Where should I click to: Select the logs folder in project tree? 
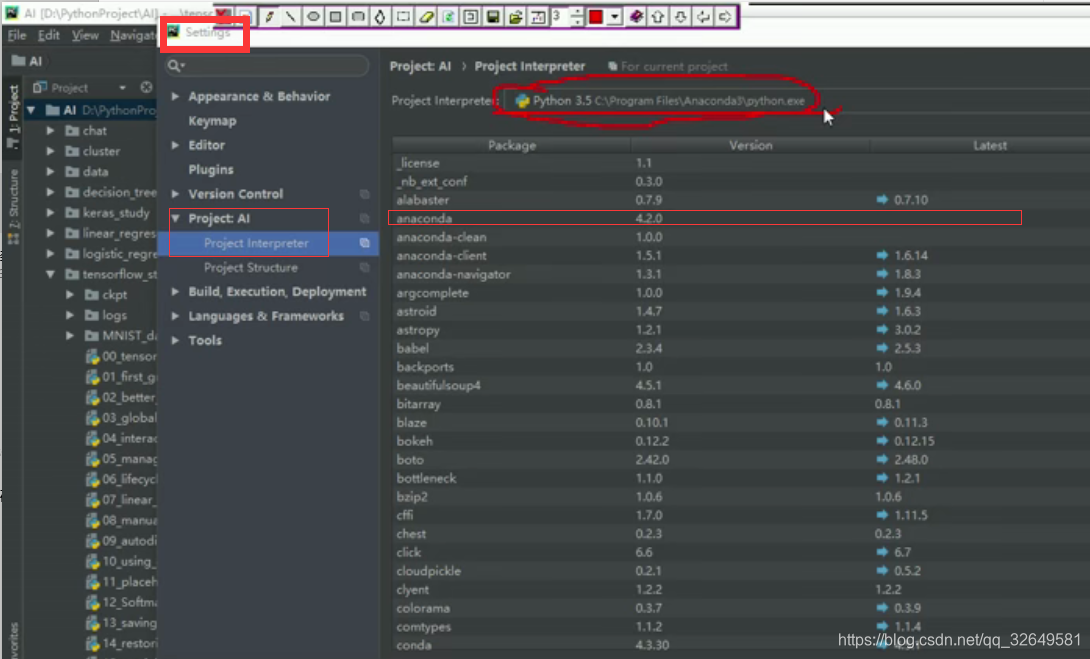pos(115,315)
